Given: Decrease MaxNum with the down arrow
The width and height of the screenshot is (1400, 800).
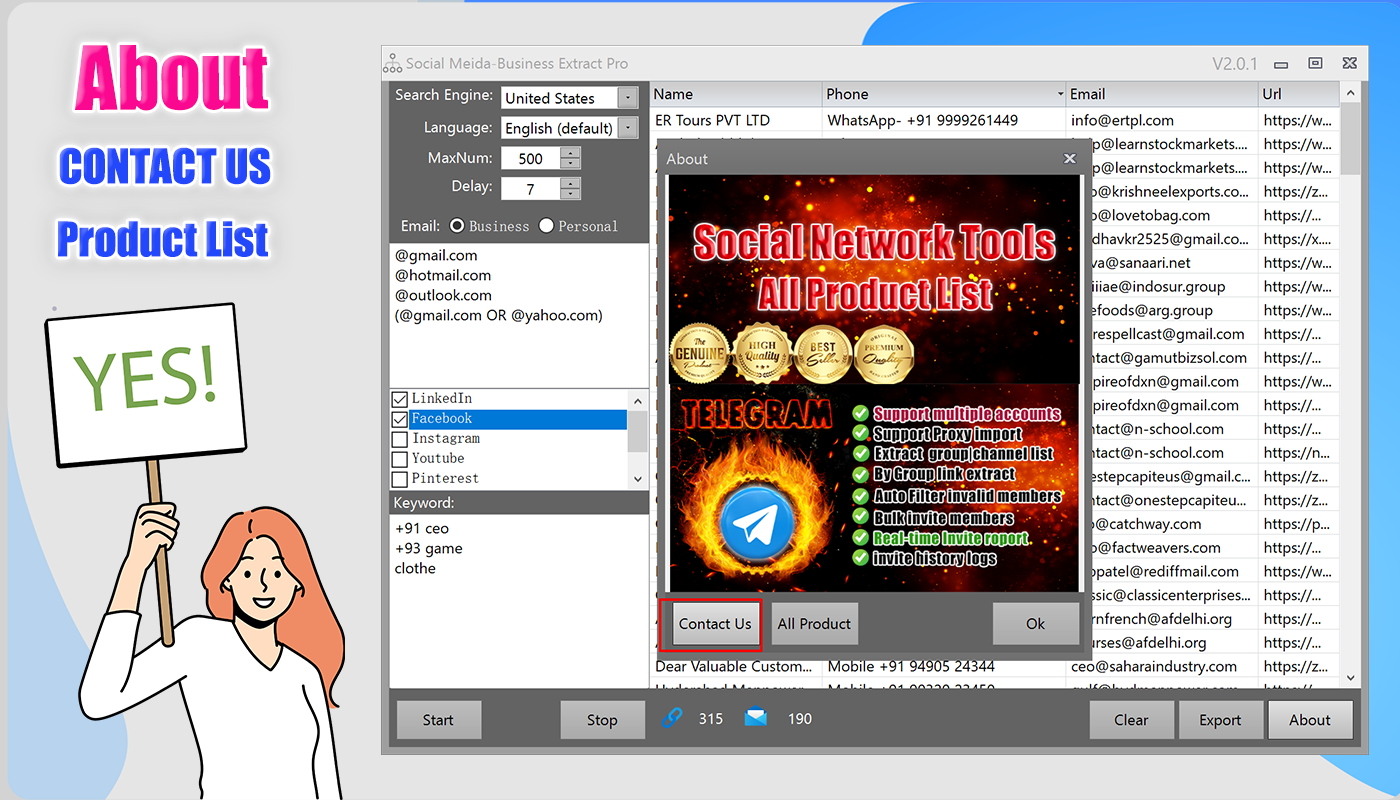Looking at the screenshot, I should pyautogui.click(x=570, y=164).
